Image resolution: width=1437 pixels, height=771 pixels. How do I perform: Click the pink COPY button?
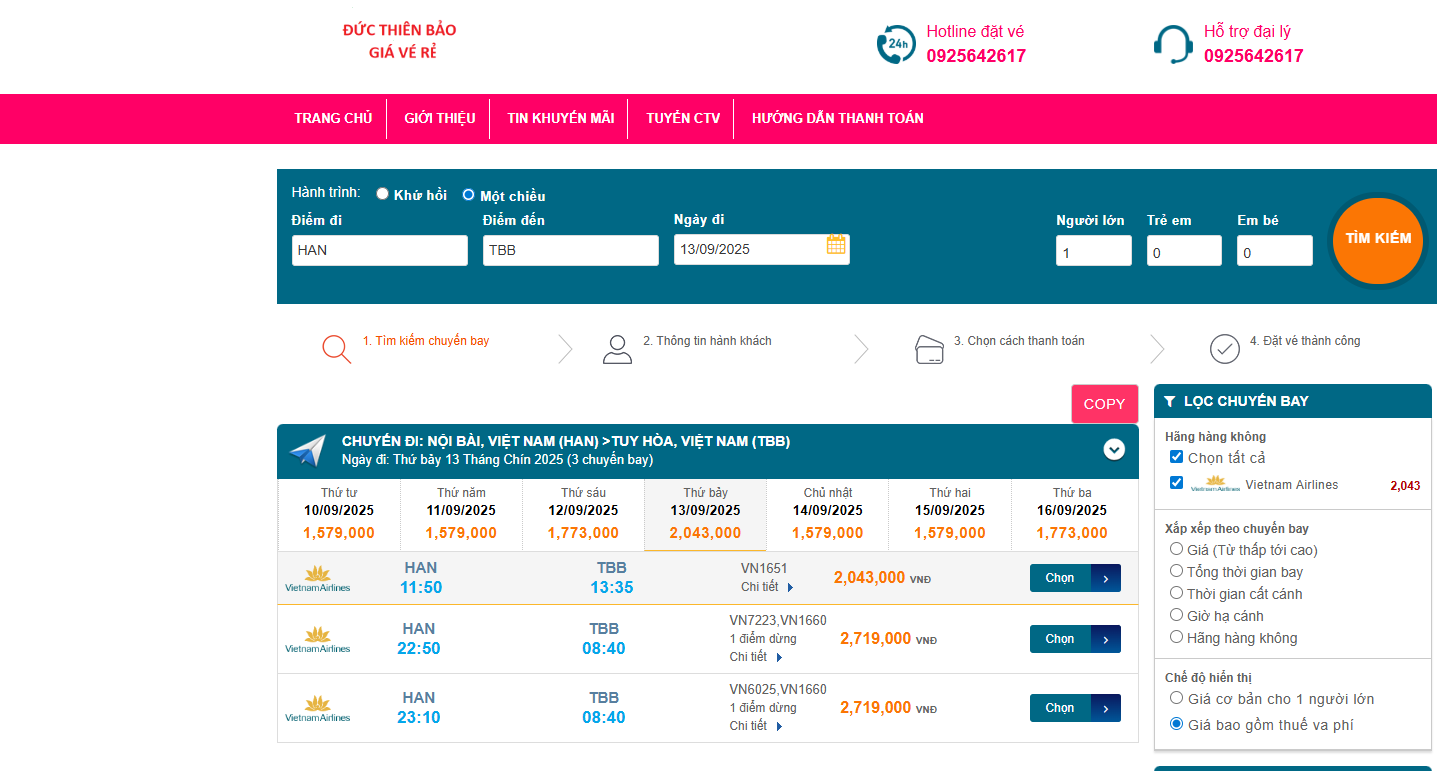click(1104, 403)
